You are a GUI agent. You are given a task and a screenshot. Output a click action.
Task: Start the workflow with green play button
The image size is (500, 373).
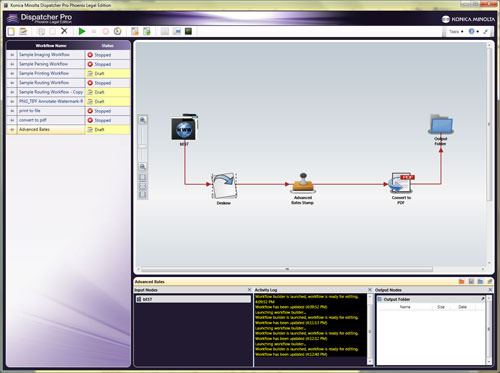[82, 31]
